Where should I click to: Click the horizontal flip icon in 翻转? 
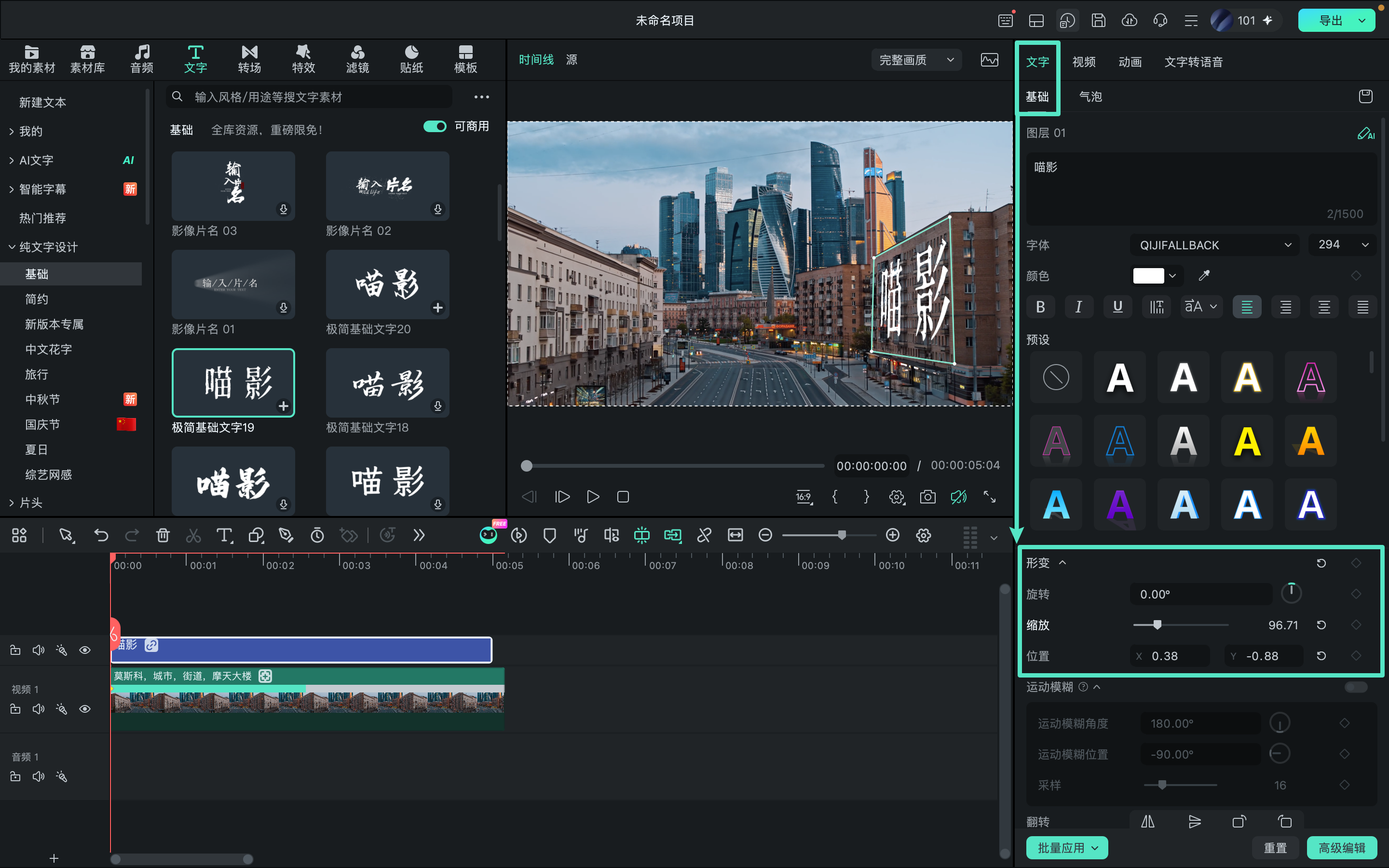(1147, 822)
